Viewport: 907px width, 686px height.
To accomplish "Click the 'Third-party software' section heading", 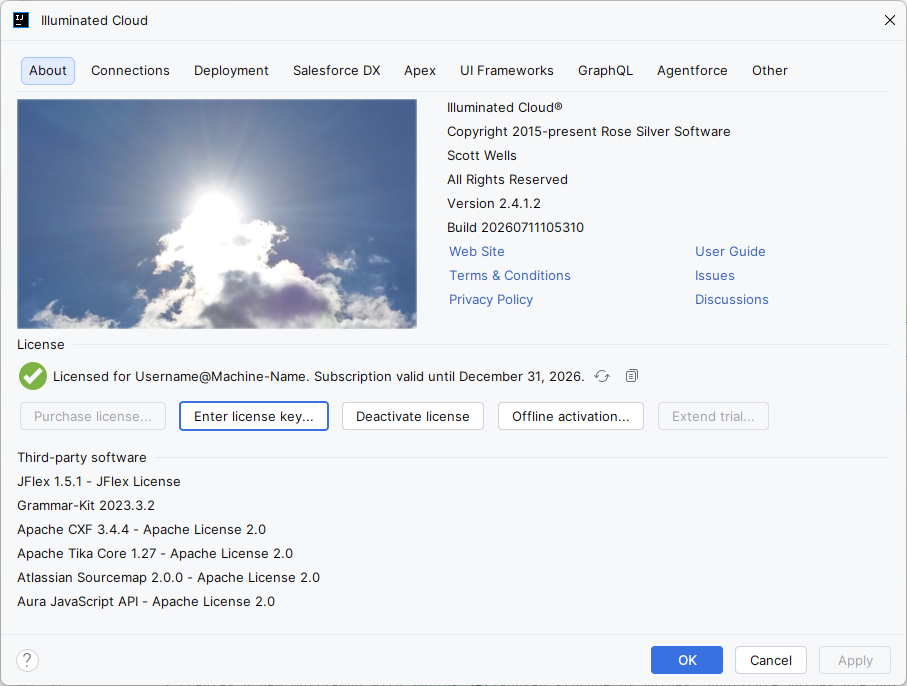I will coord(82,458).
